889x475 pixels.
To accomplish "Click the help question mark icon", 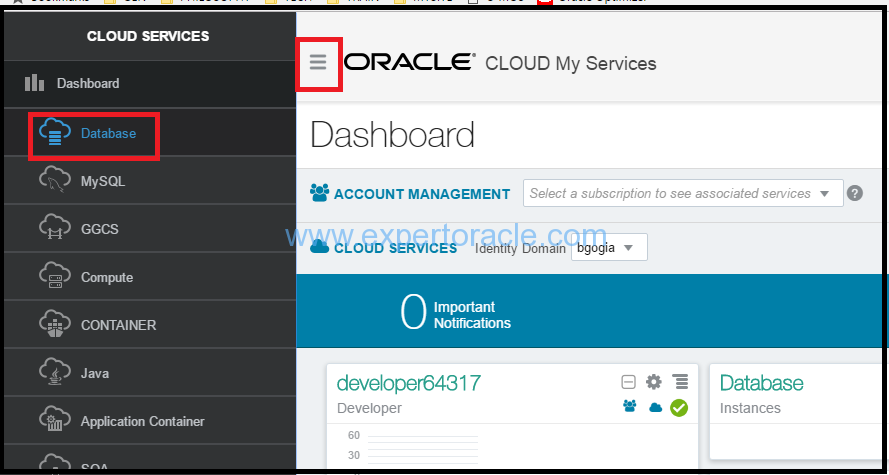I will (x=854, y=193).
